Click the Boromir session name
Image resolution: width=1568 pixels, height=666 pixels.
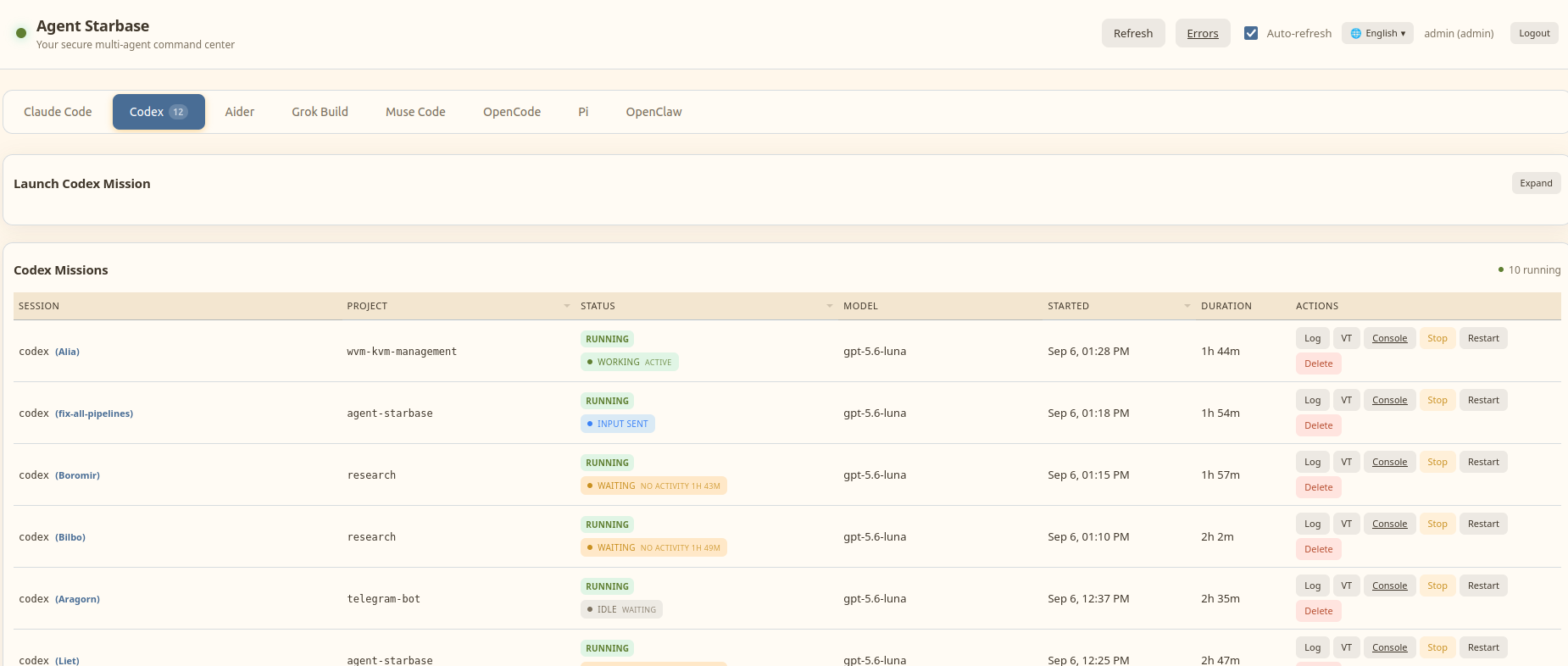coord(77,475)
